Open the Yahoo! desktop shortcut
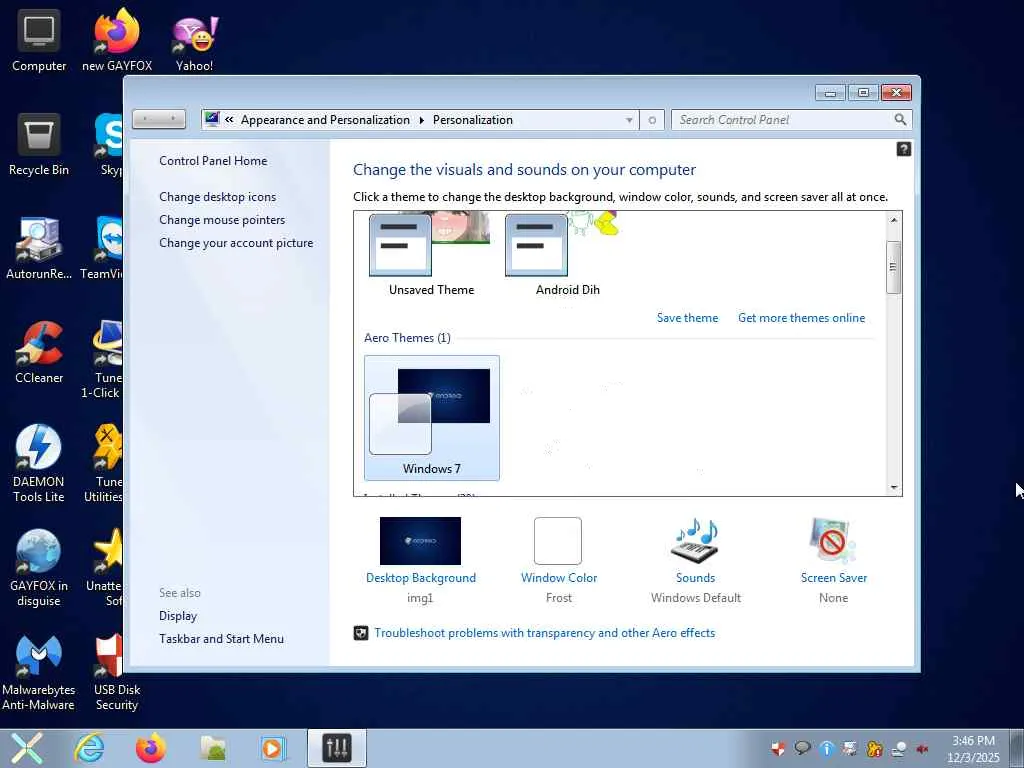The image size is (1024, 768). click(x=195, y=40)
